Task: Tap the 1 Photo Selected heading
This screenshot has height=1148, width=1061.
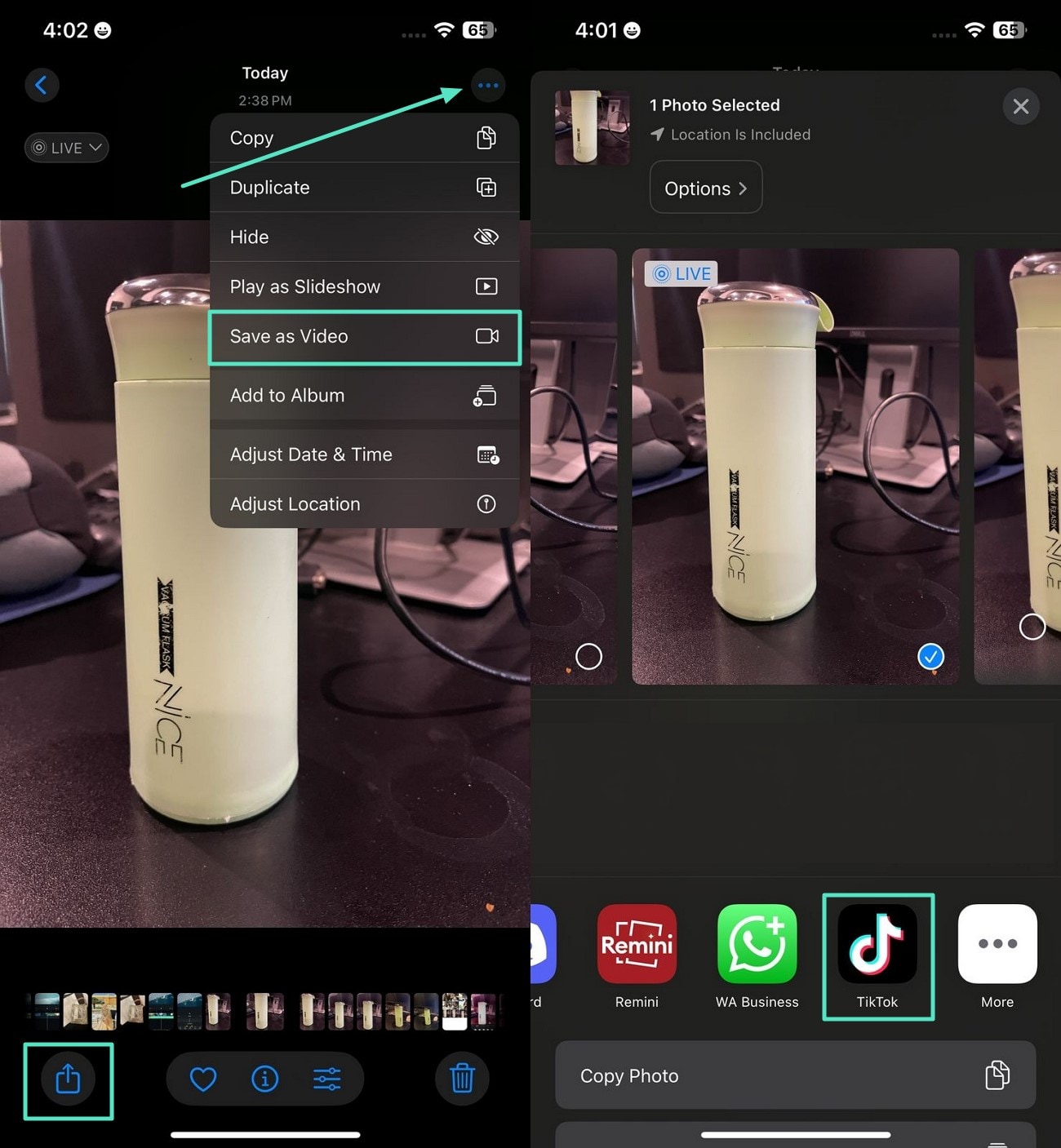Action: (714, 105)
